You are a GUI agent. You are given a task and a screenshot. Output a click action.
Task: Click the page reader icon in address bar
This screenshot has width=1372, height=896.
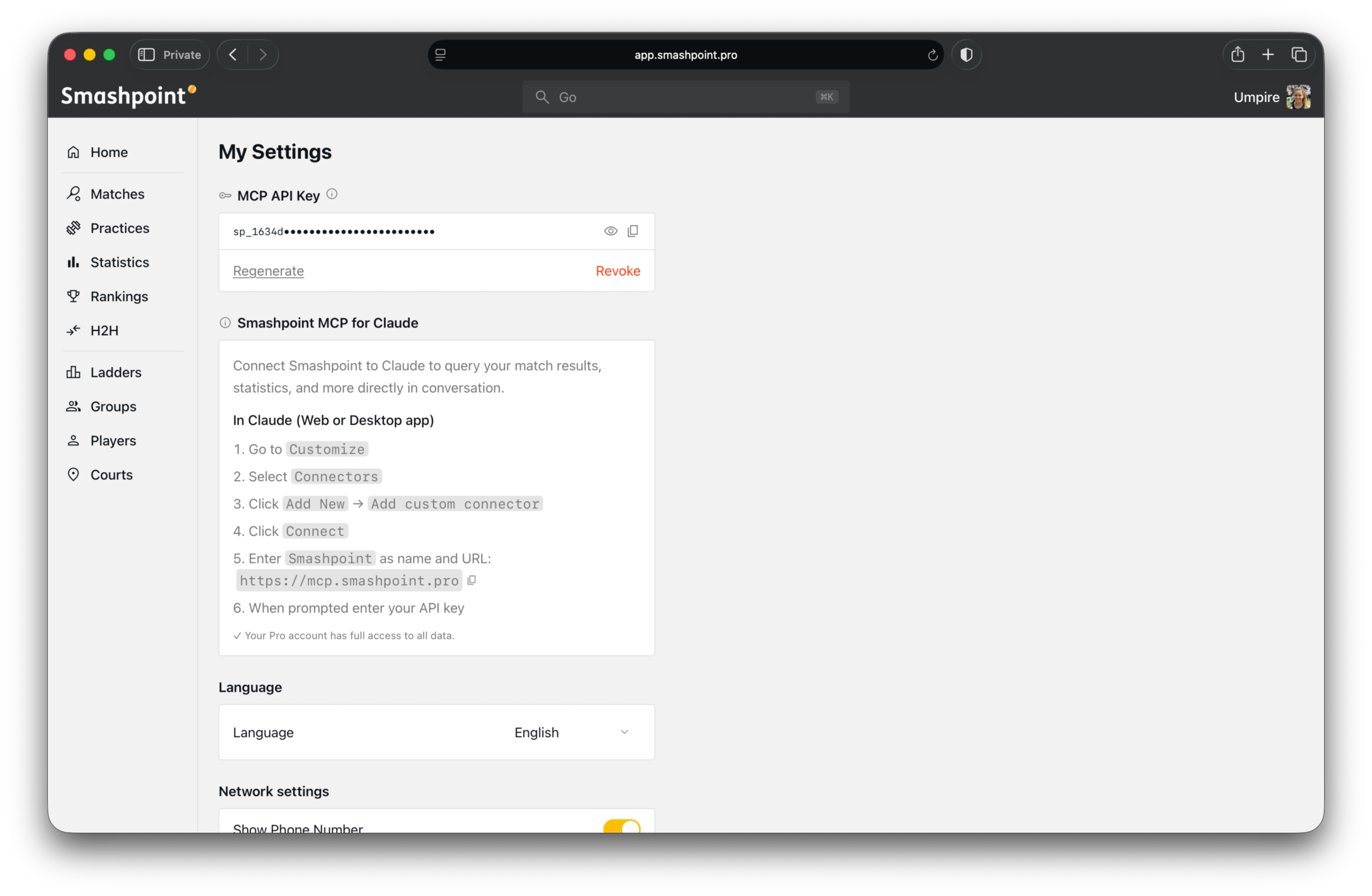(441, 55)
